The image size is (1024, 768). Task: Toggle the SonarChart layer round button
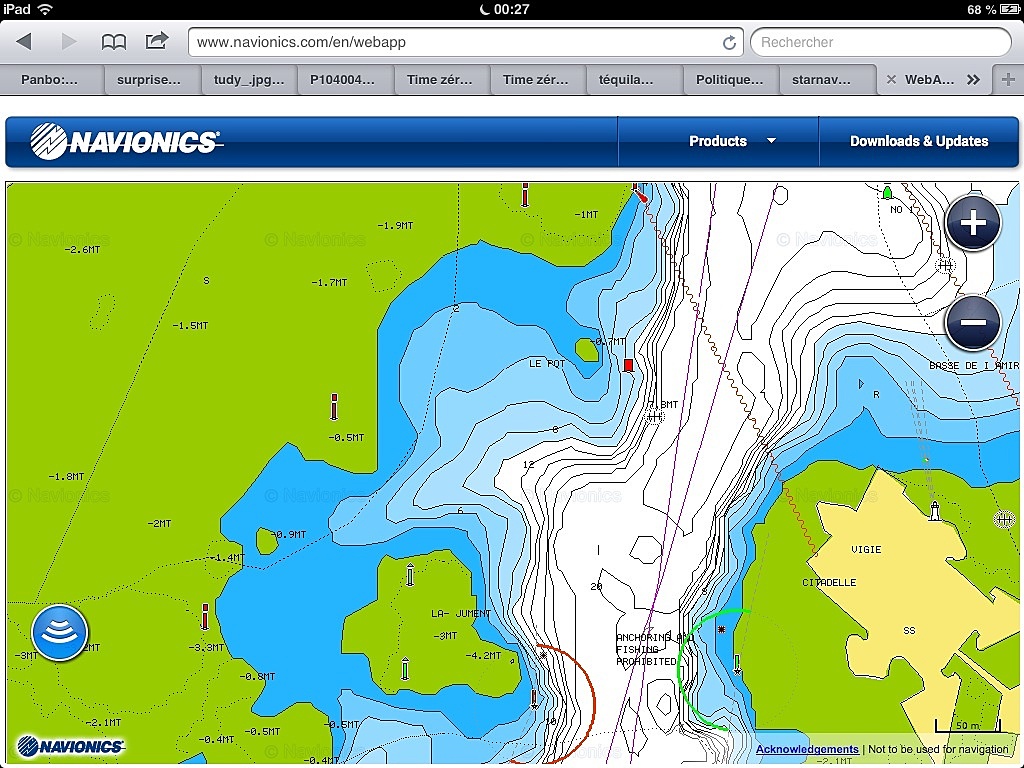(x=59, y=632)
